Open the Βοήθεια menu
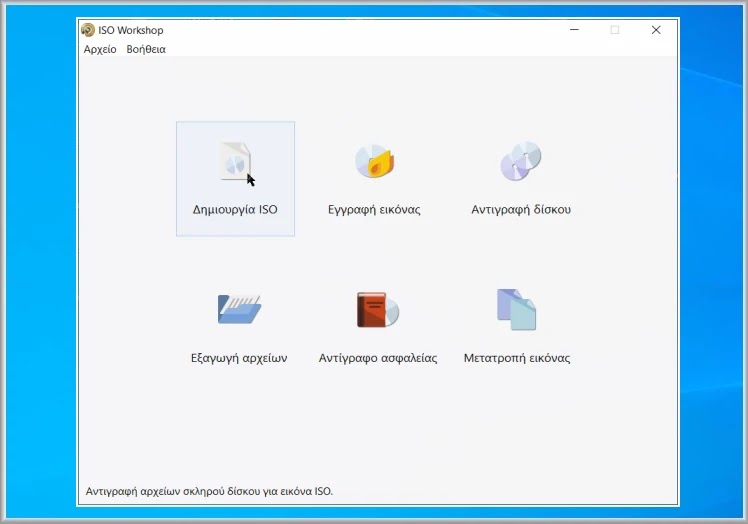Image resolution: width=748 pixels, height=524 pixels. (146, 49)
